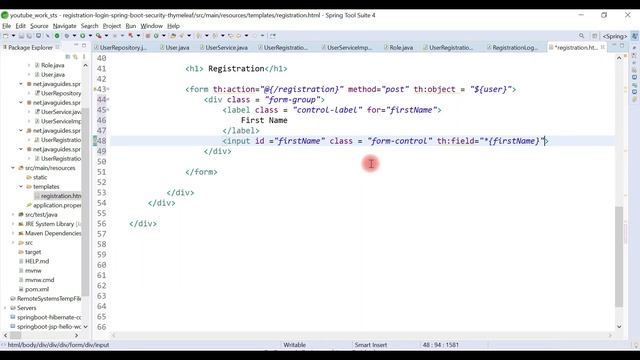Image resolution: width=640 pixels, height=360 pixels.
Task: Click Collapse All icon in Package Explorer
Action: click(68, 57)
